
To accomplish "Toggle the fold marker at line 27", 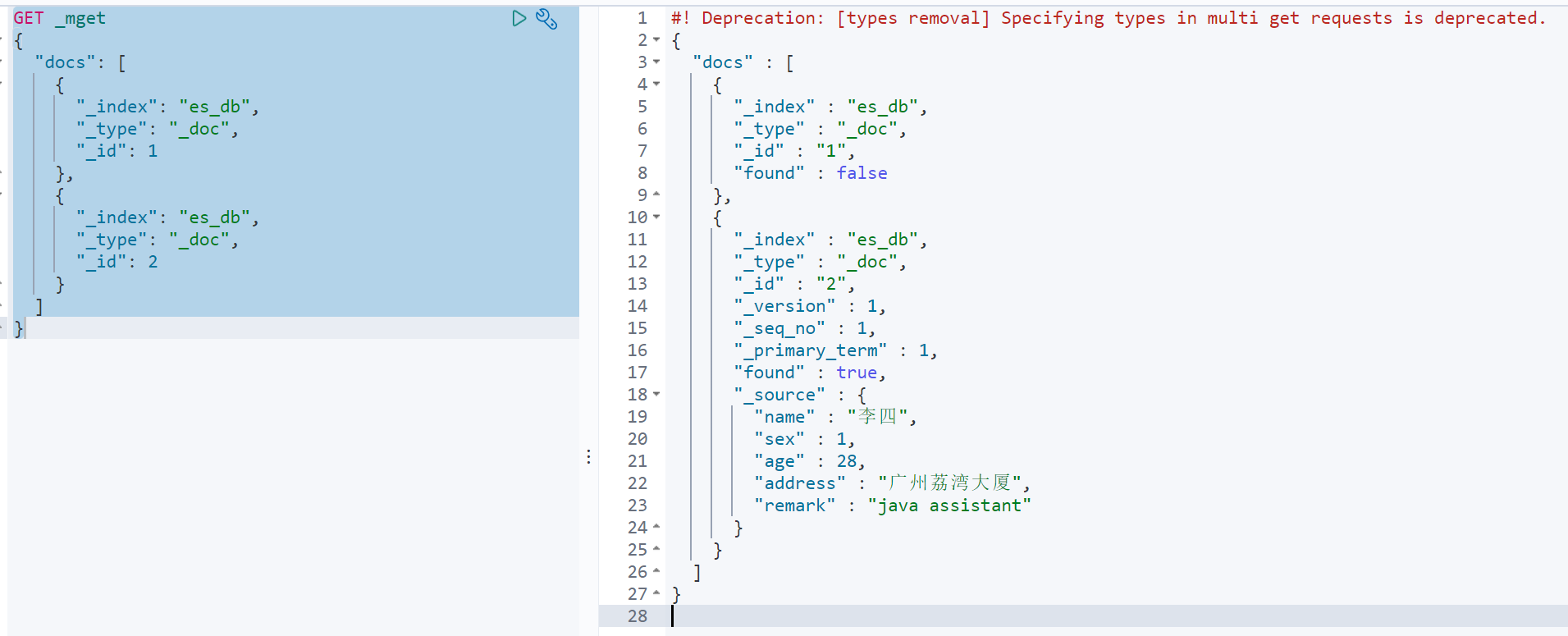I will coord(656,594).
